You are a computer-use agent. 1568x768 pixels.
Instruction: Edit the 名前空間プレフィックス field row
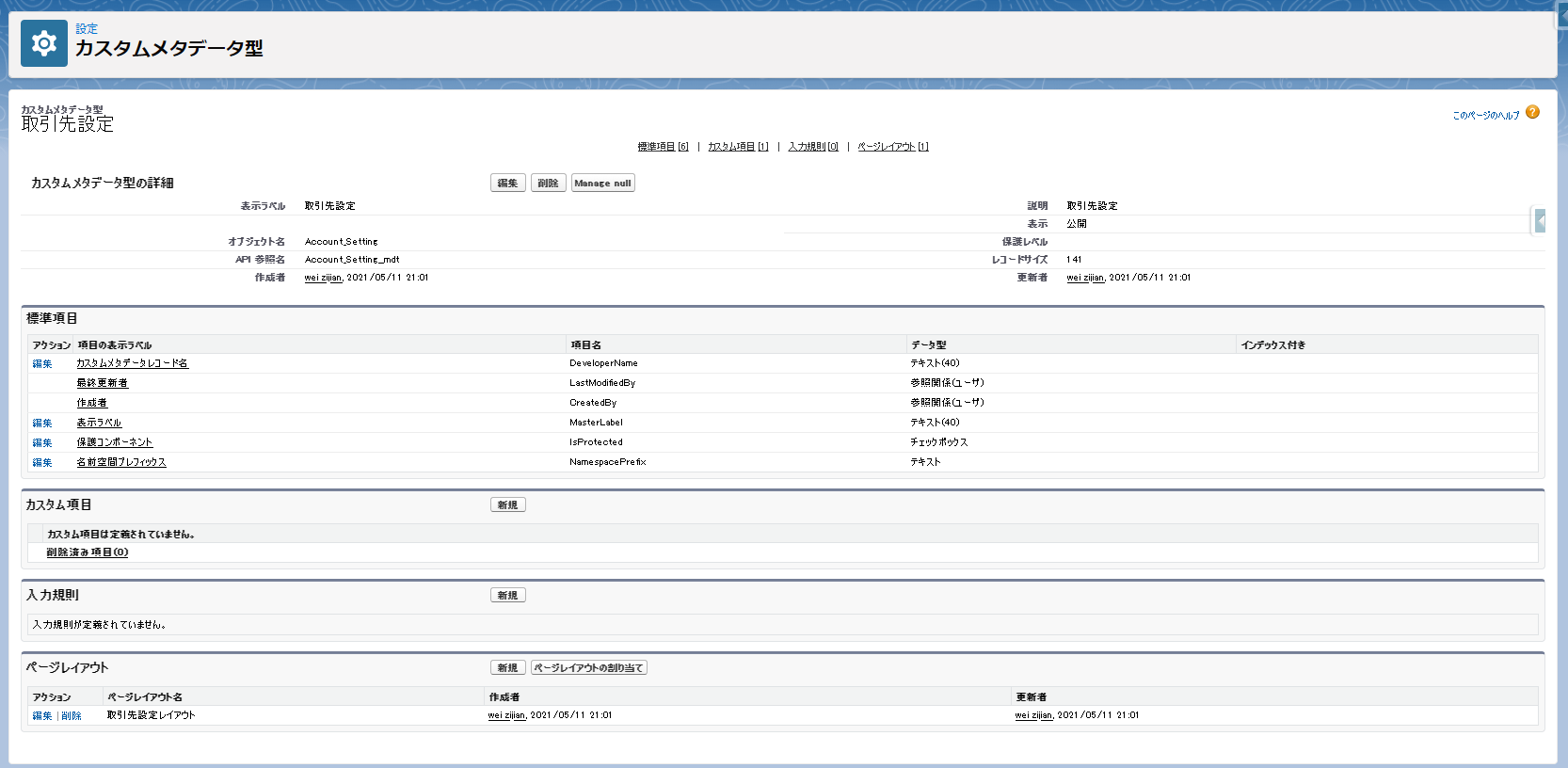[x=42, y=462]
